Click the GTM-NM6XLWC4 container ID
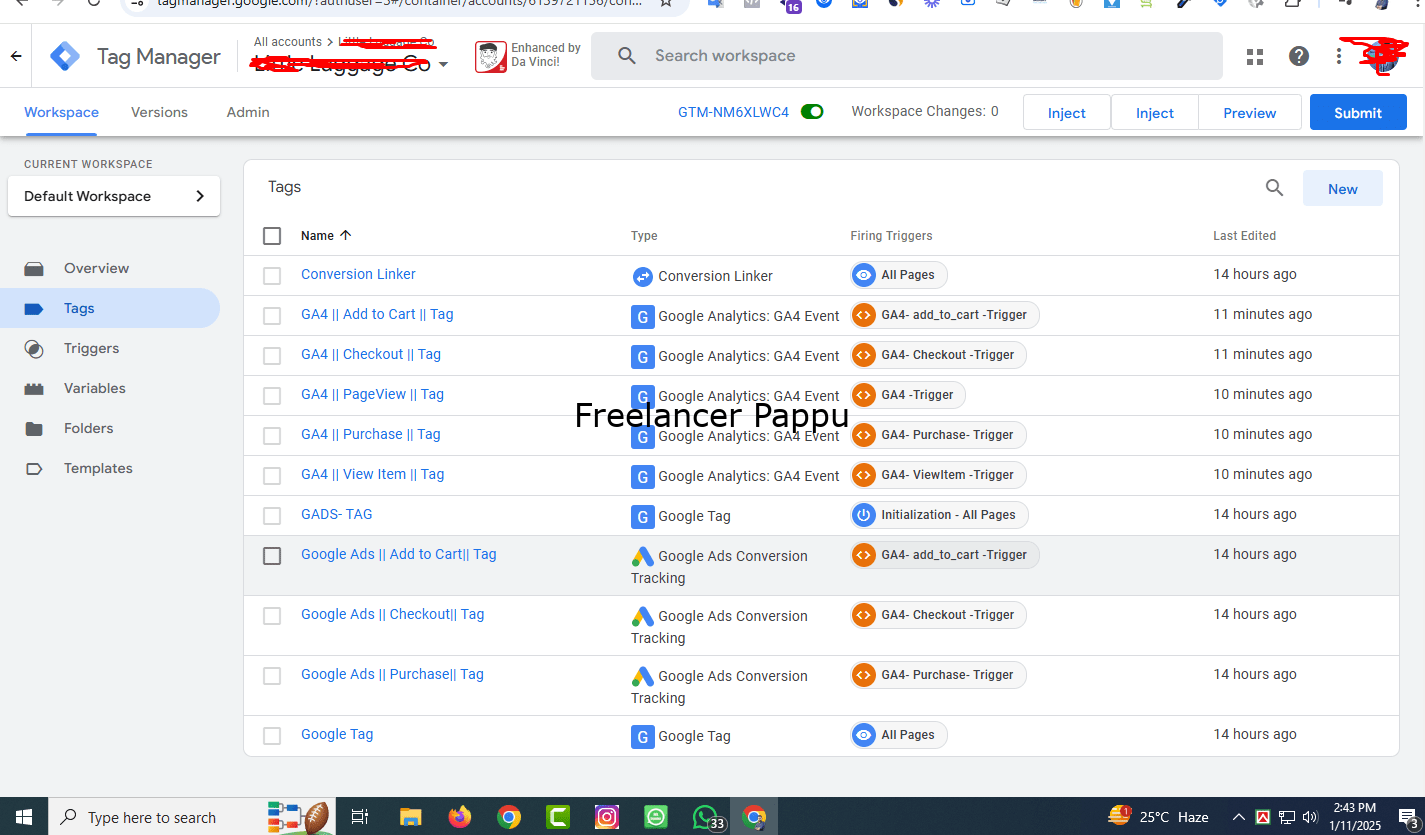Viewport: 1425px width, 835px height. (x=733, y=112)
